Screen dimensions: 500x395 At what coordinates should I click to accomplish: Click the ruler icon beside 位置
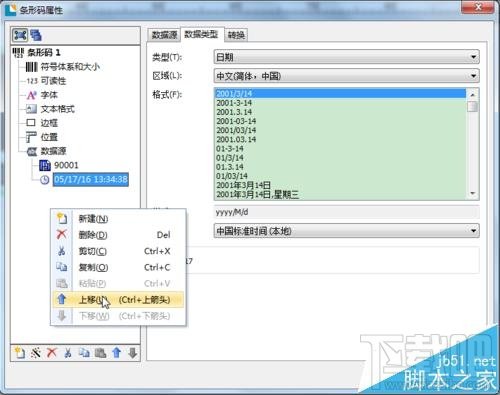tap(31, 137)
